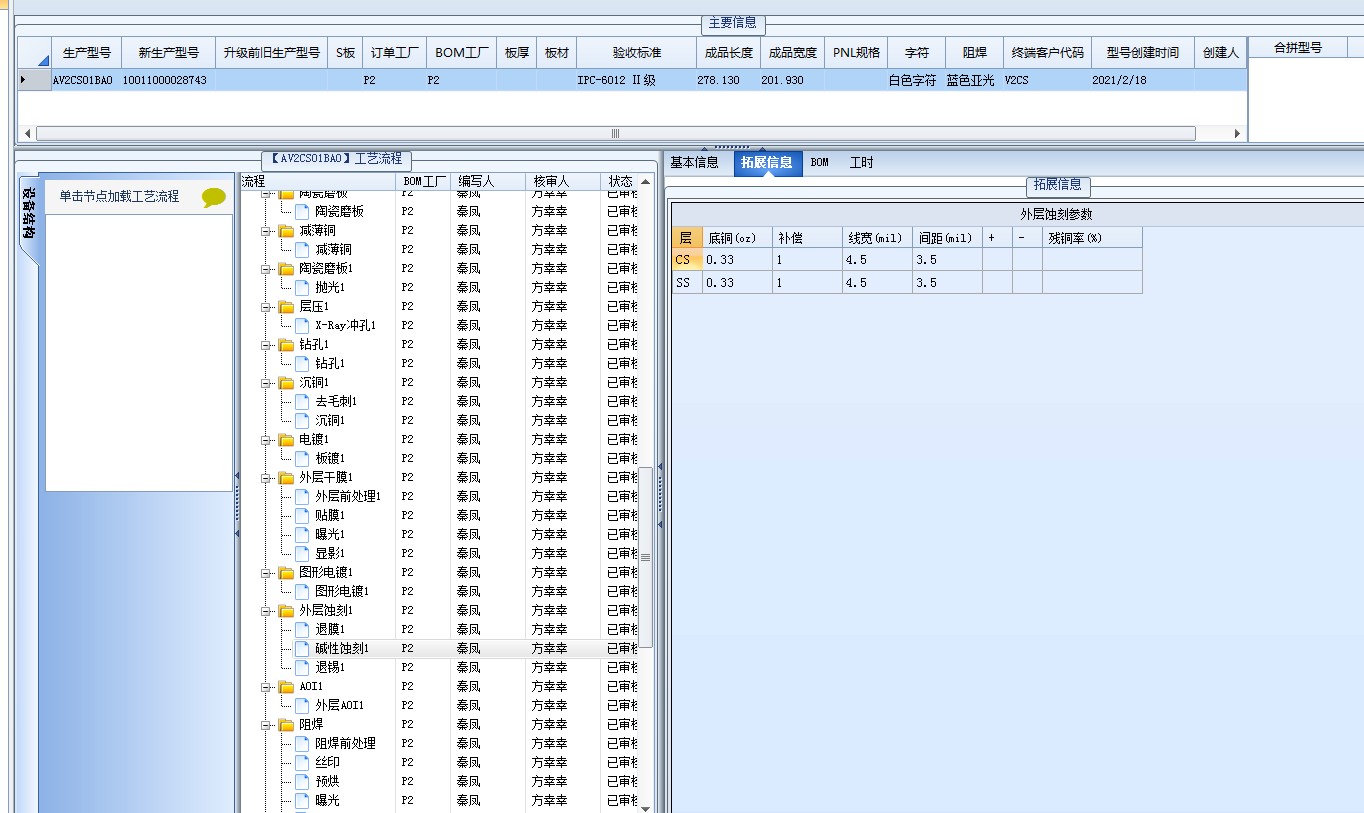Click the 10011000028743 cell
Image resolution: width=1364 pixels, height=813 pixels.
[168, 80]
